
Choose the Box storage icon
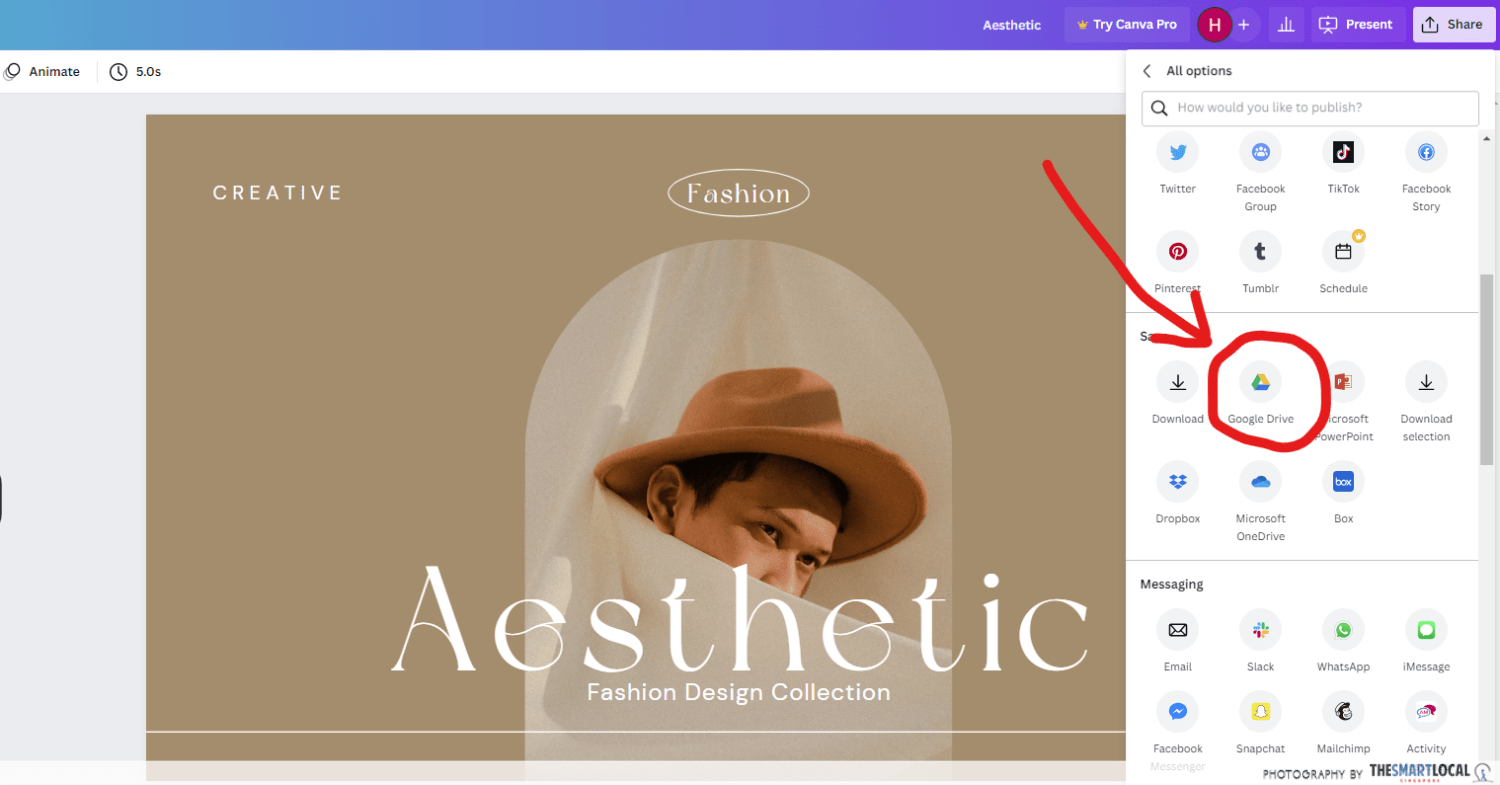[x=1343, y=482]
